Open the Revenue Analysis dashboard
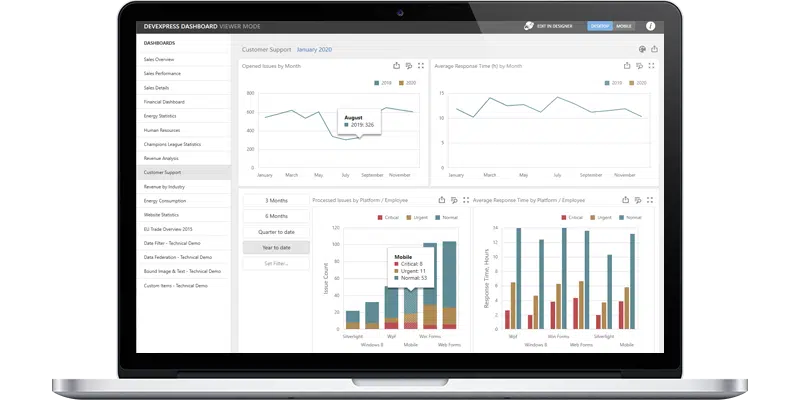This screenshot has height=400, width=800. [x=184, y=158]
